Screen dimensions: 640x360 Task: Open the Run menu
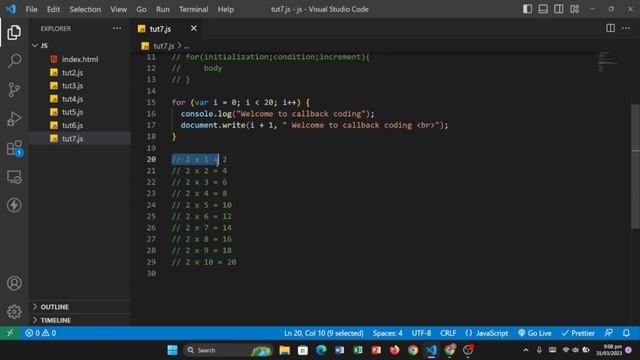(x=162, y=9)
